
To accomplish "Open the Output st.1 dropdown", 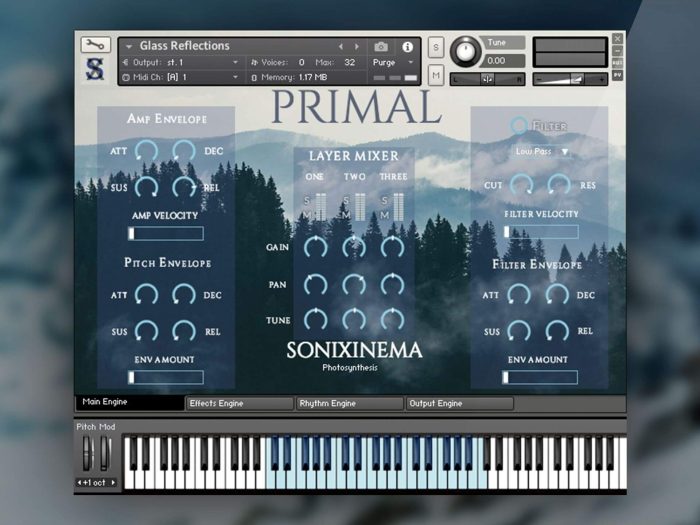I will [x=181, y=62].
